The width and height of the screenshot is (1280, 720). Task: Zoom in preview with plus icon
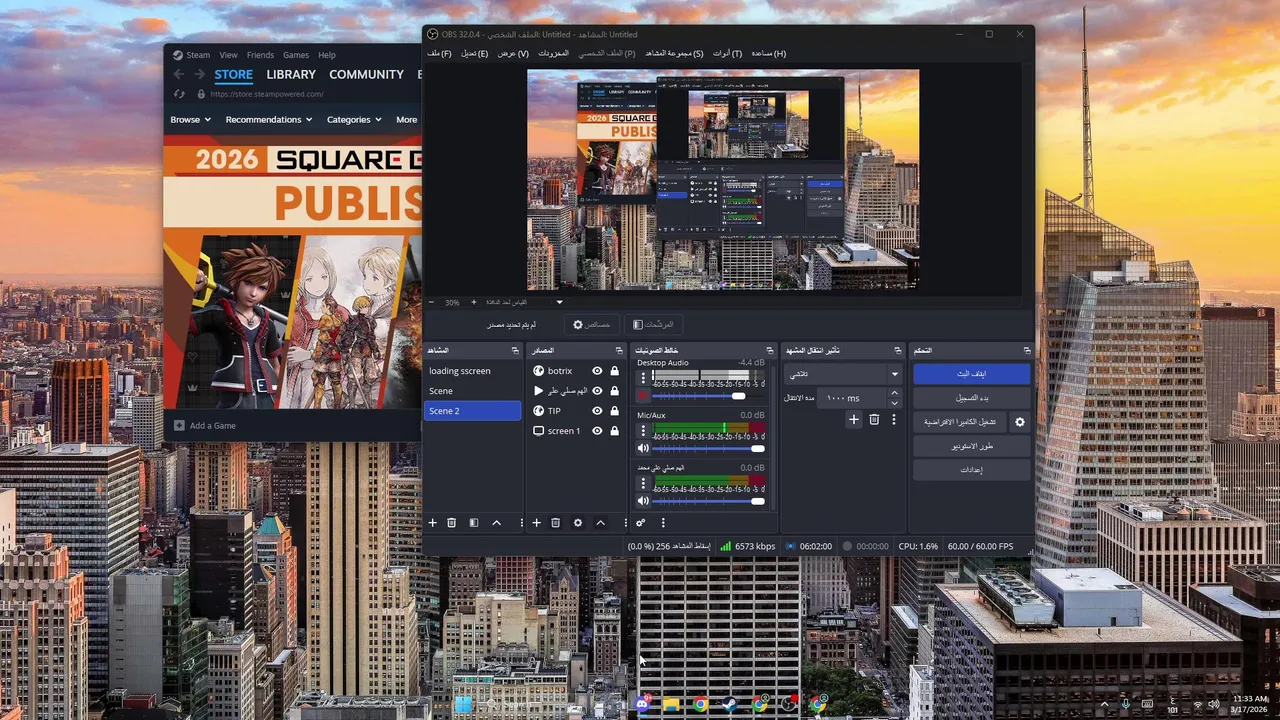(x=474, y=302)
